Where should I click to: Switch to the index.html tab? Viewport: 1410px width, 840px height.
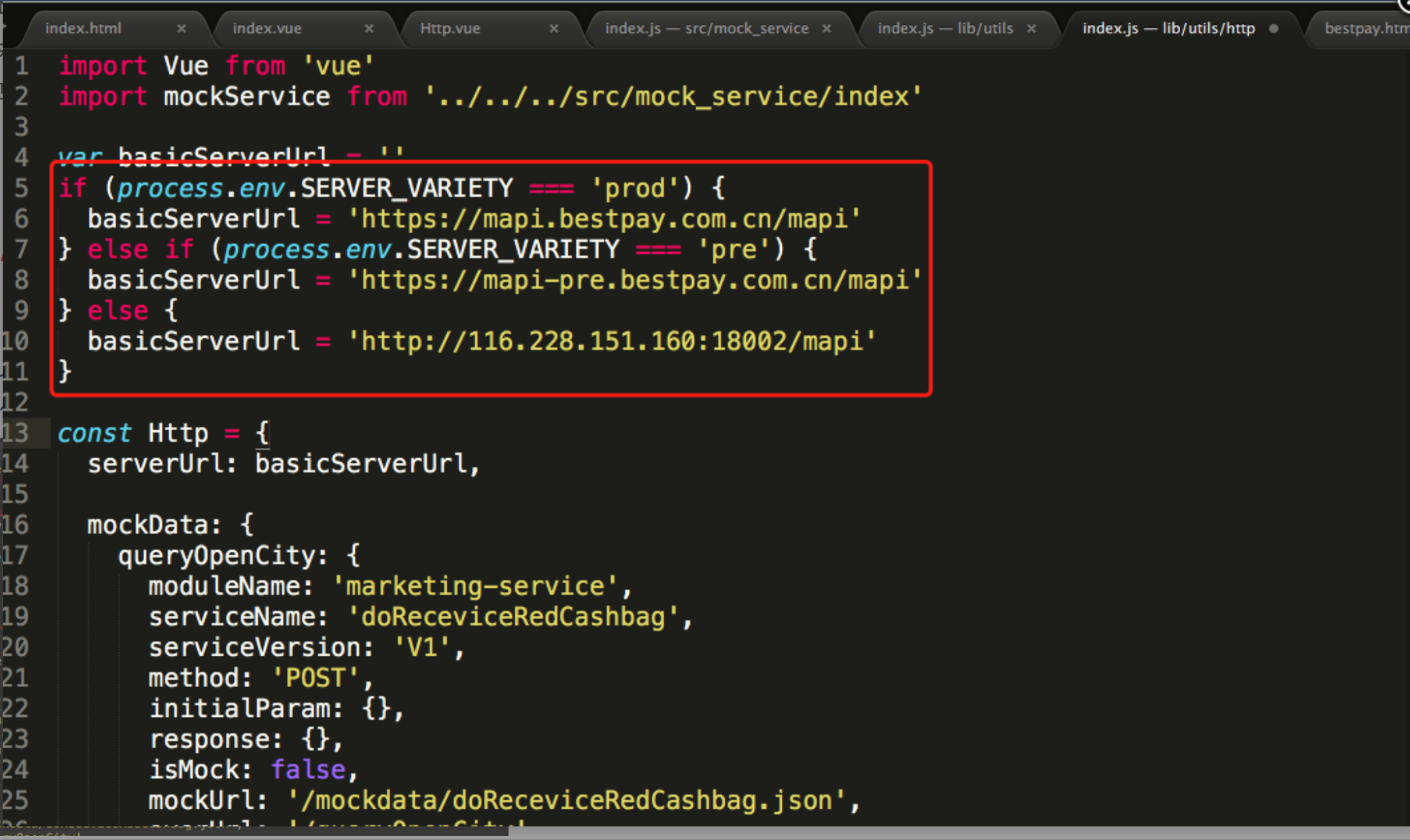pos(84,29)
